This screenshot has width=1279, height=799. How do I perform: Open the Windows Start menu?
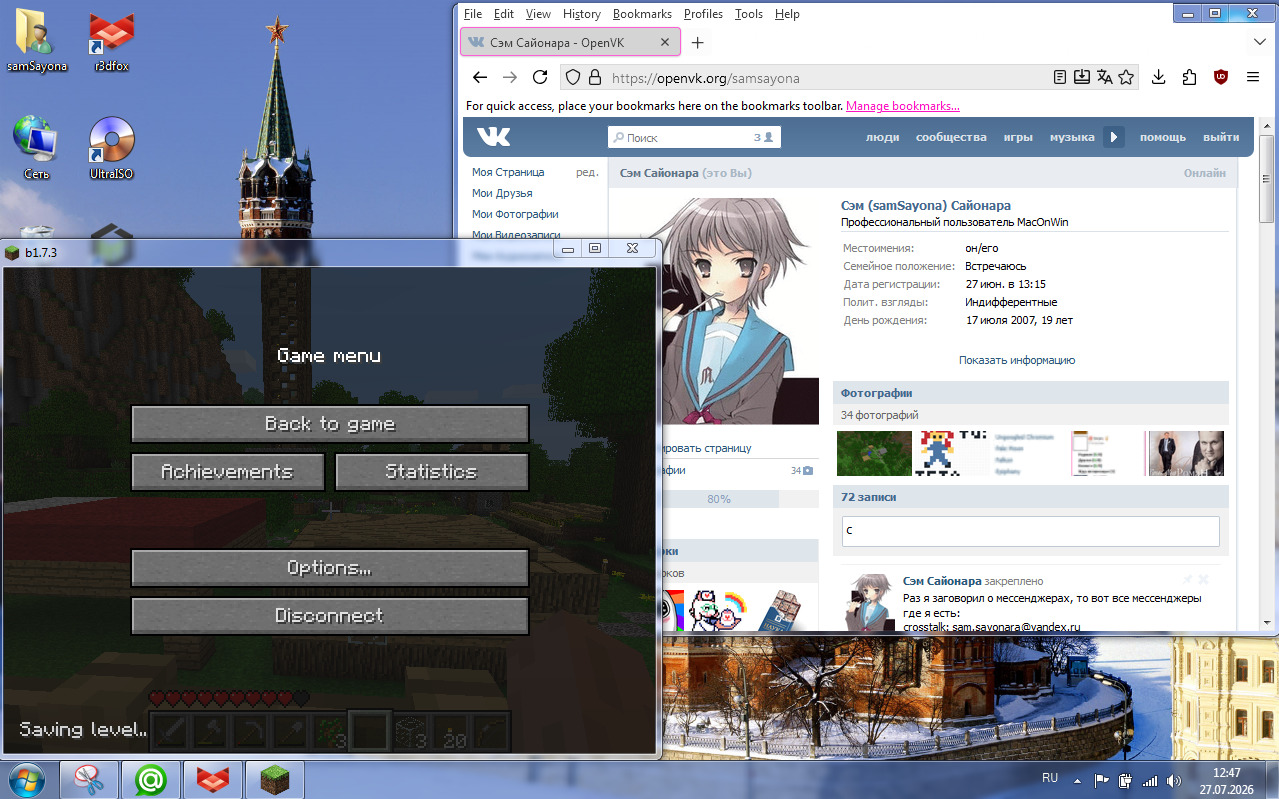pyautogui.click(x=26, y=779)
